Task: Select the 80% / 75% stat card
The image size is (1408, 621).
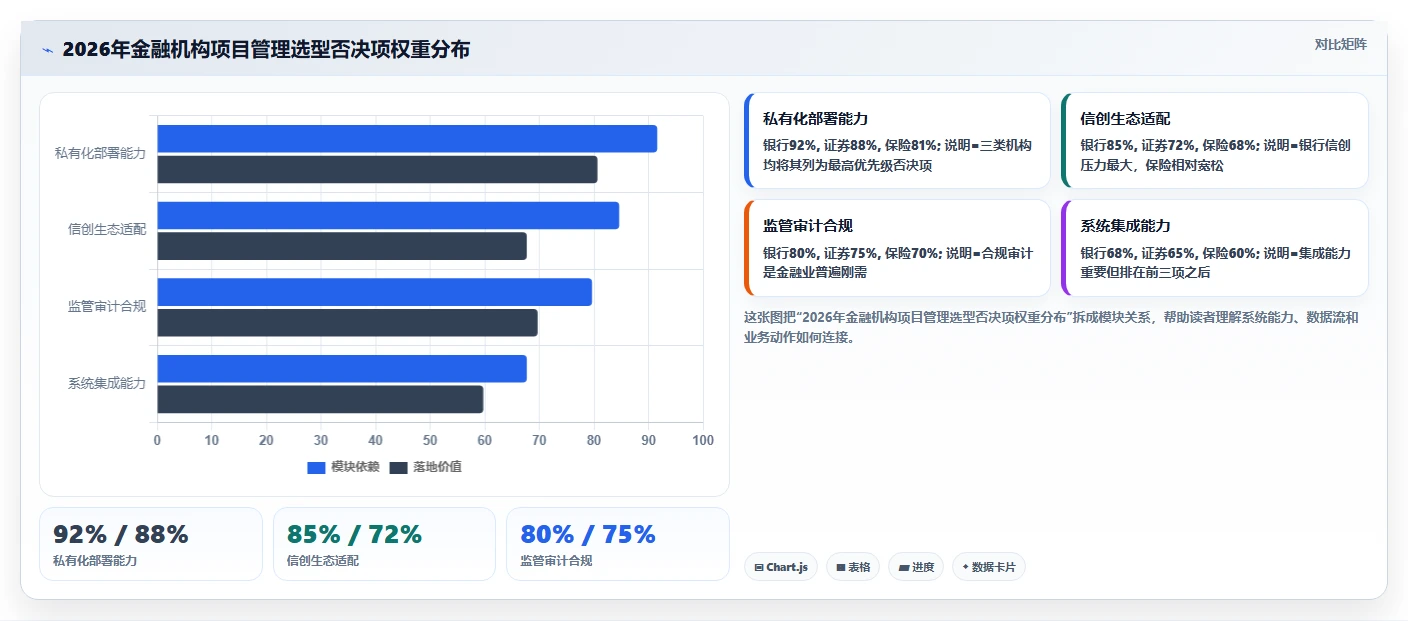Action: pos(618,544)
